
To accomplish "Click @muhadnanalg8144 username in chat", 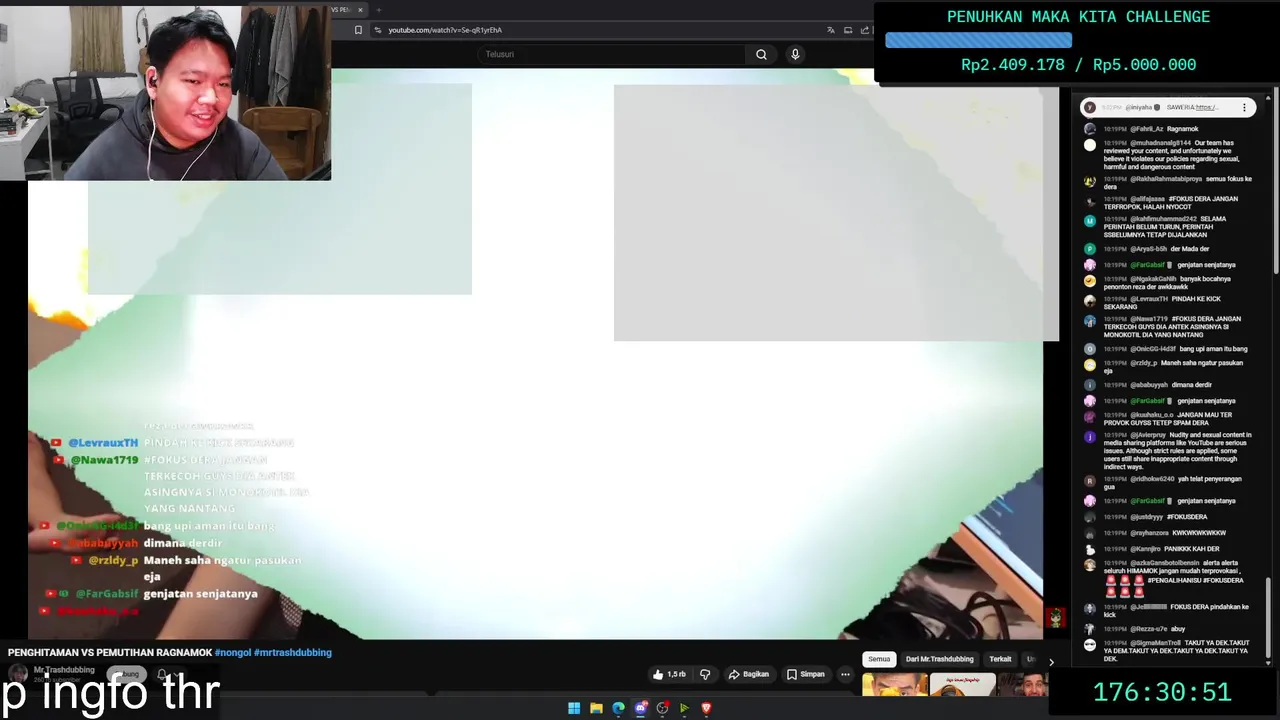I will pyautogui.click(x=1161, y=143).
